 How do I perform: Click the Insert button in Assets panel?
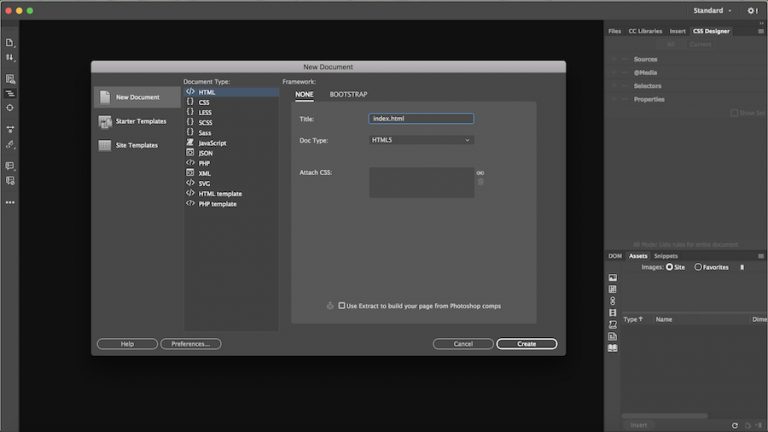click(x=638, y=425)
